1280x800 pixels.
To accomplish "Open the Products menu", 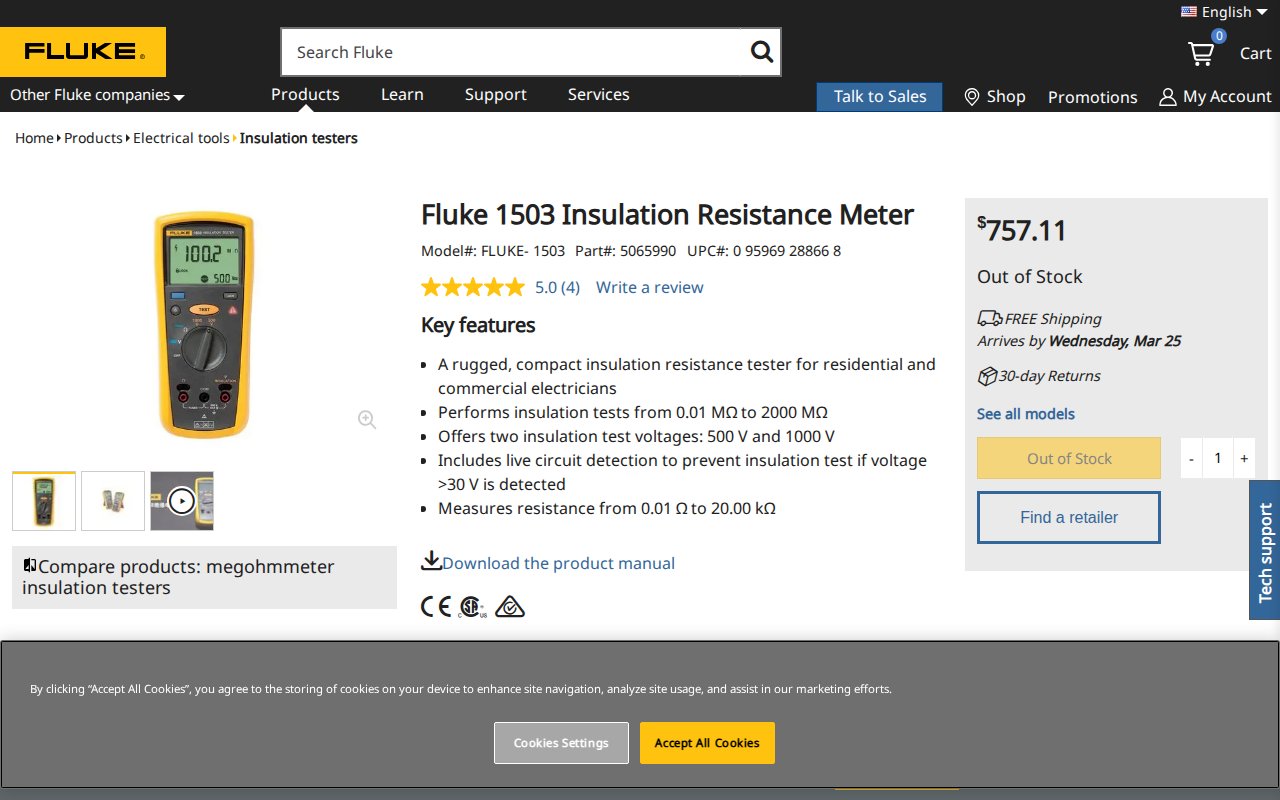I will [305, 94].
